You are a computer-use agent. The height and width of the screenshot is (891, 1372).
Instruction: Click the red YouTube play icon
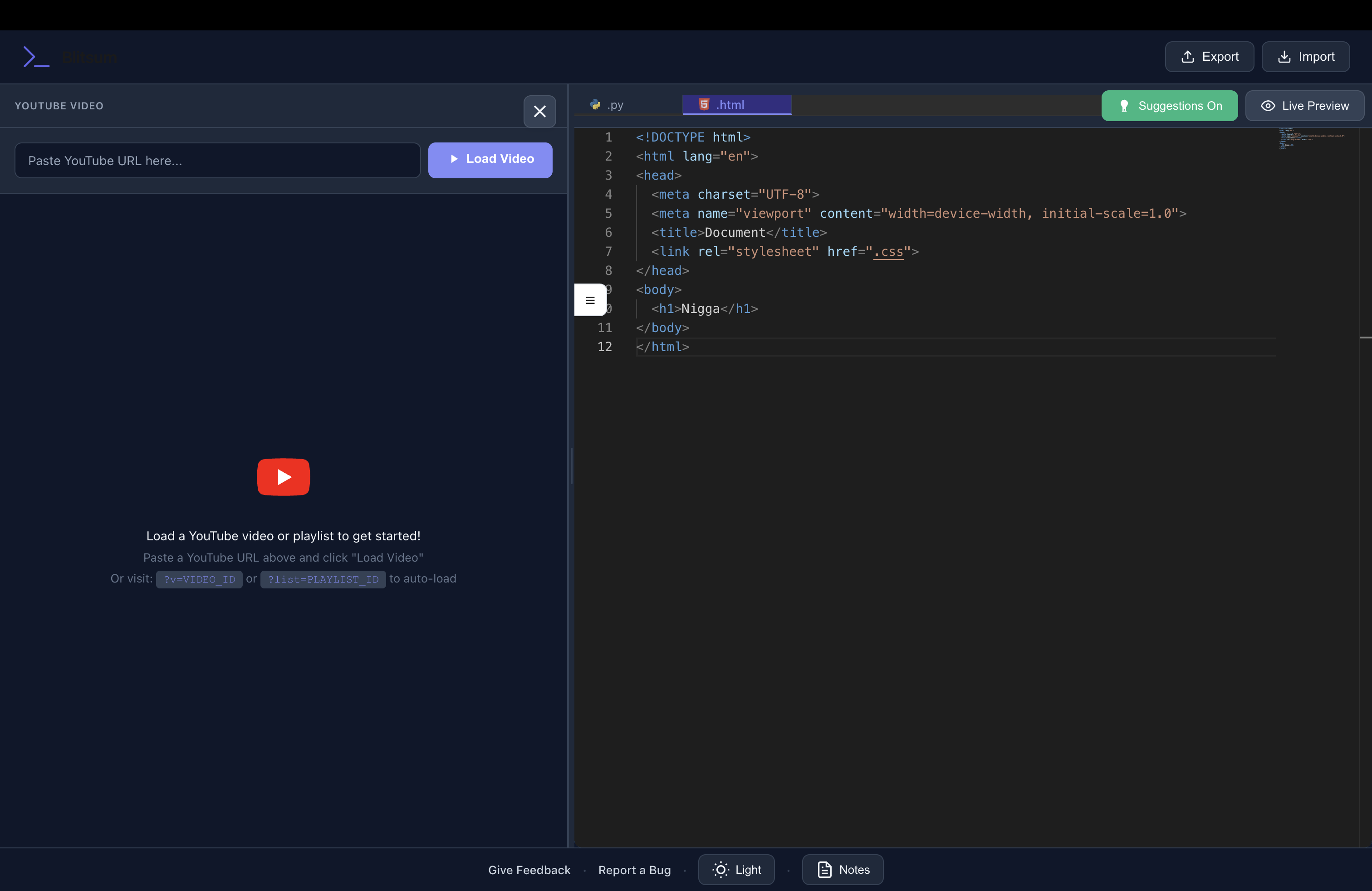[x=283, y=477]
